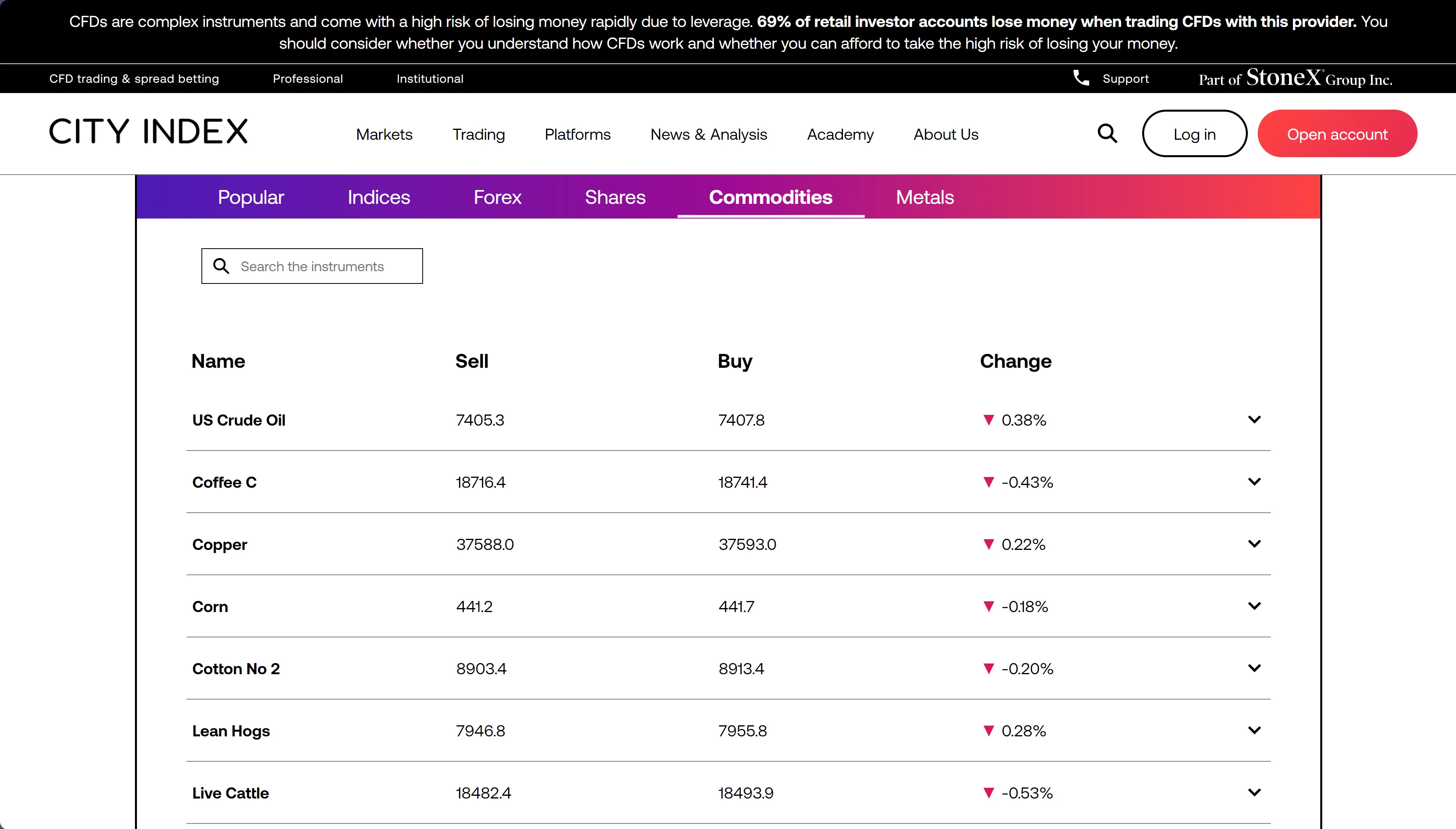
Task: Click Lean Hogs buy price 7955.8
Action: point(743,730)
